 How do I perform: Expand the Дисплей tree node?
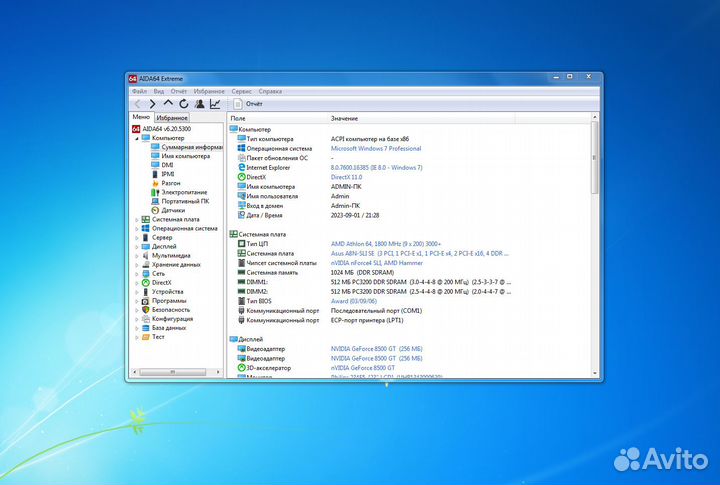pyautogui.click(x=136, y=246)
